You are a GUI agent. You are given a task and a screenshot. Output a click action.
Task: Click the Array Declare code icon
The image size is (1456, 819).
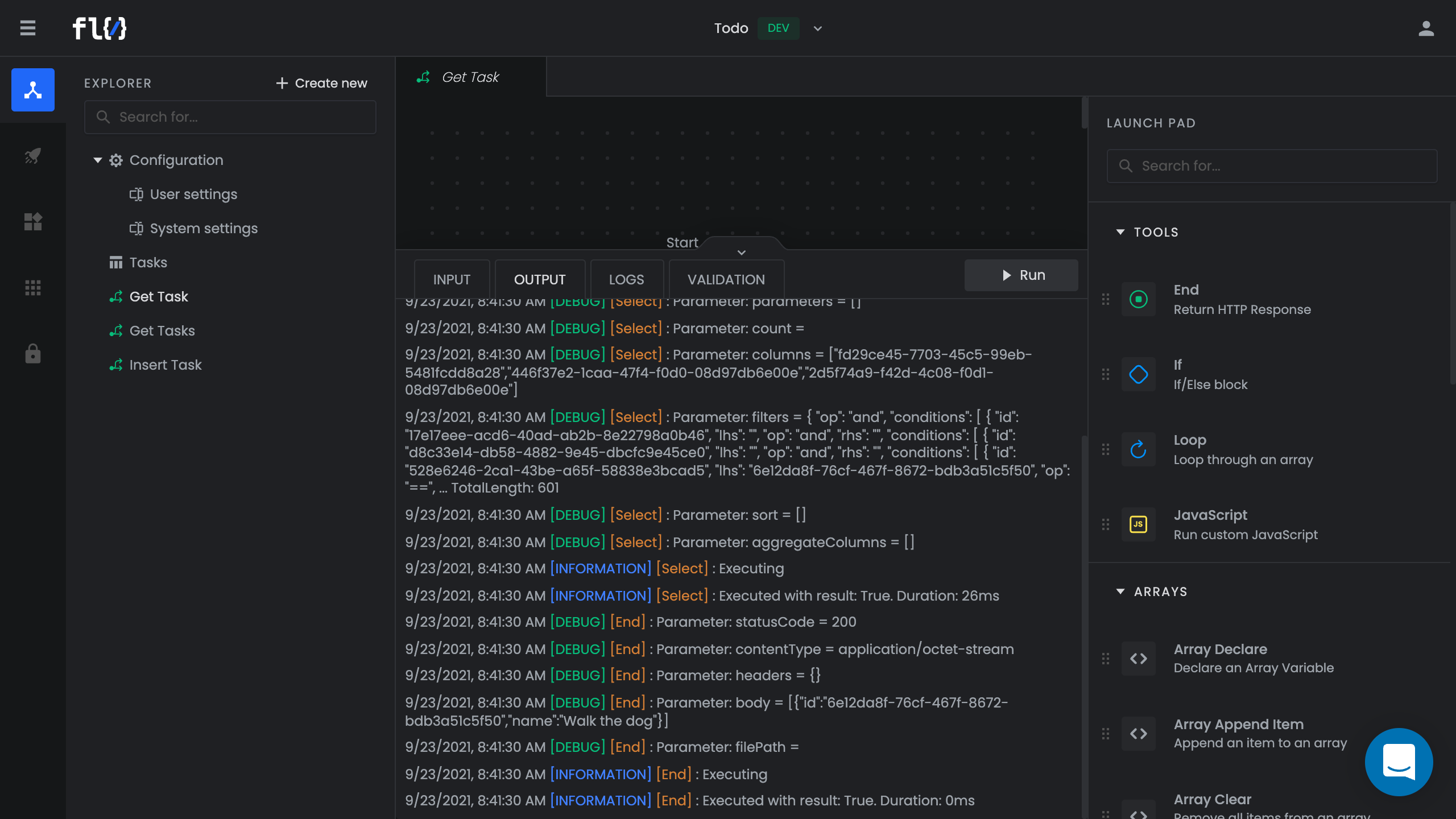pyautogui.click(x=1139, y=659)
